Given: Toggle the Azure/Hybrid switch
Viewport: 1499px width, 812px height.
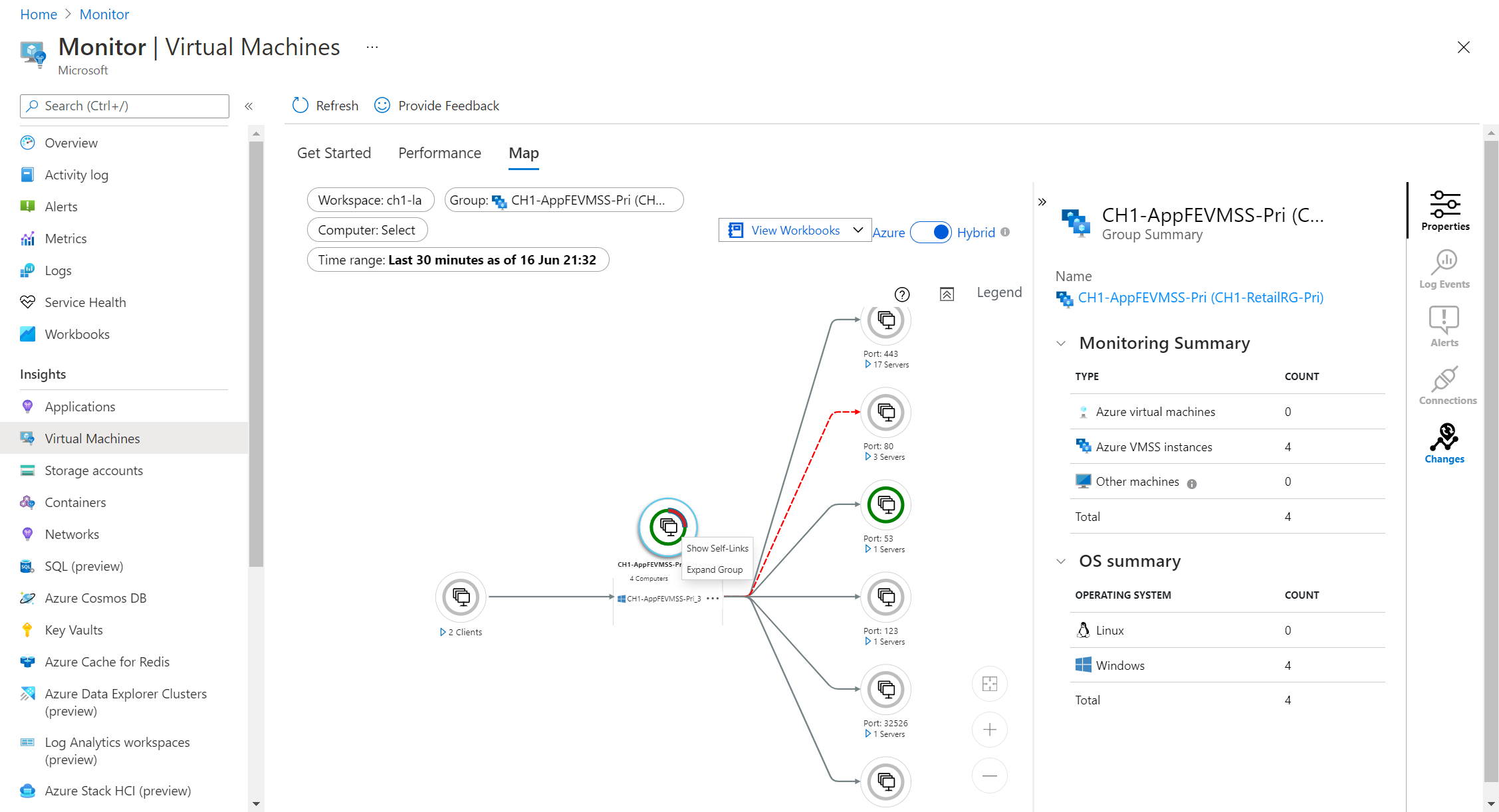Looking at the screenshot, I should tap(931, 232).
